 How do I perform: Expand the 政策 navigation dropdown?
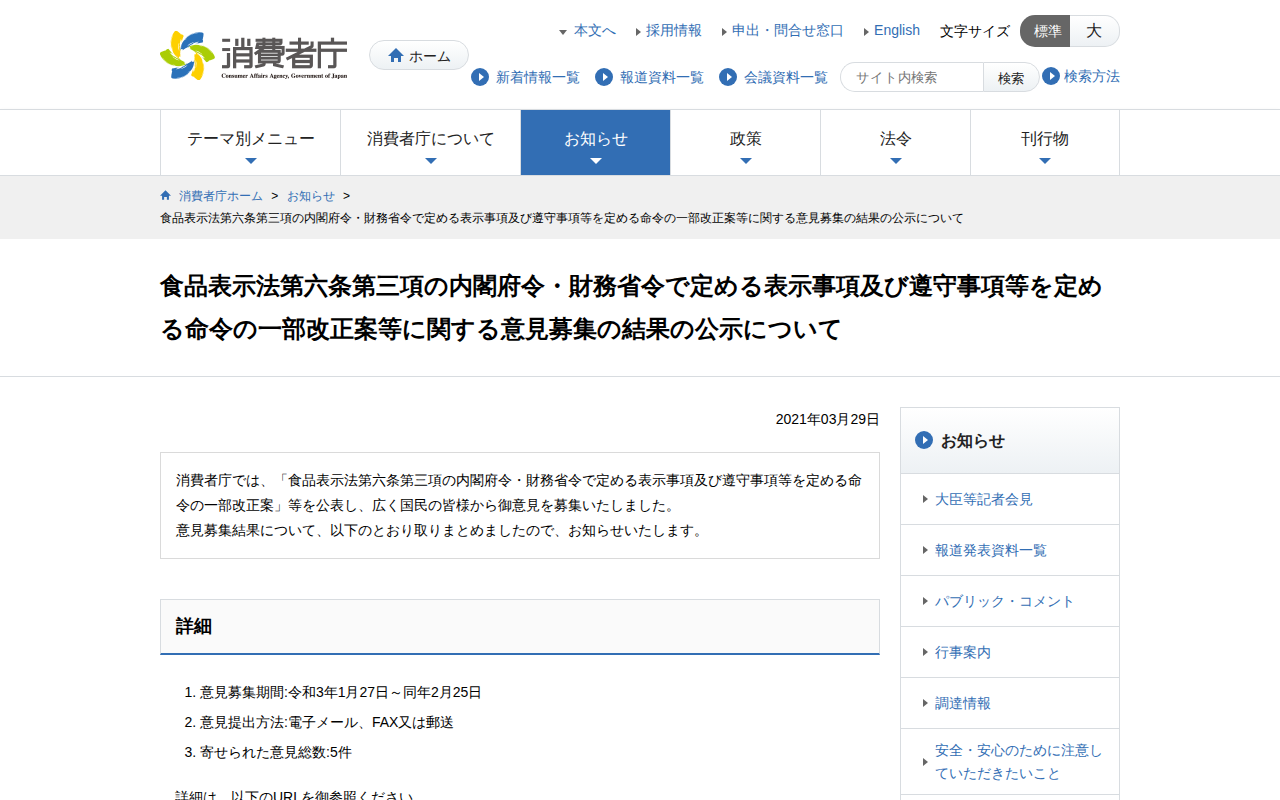745,141
